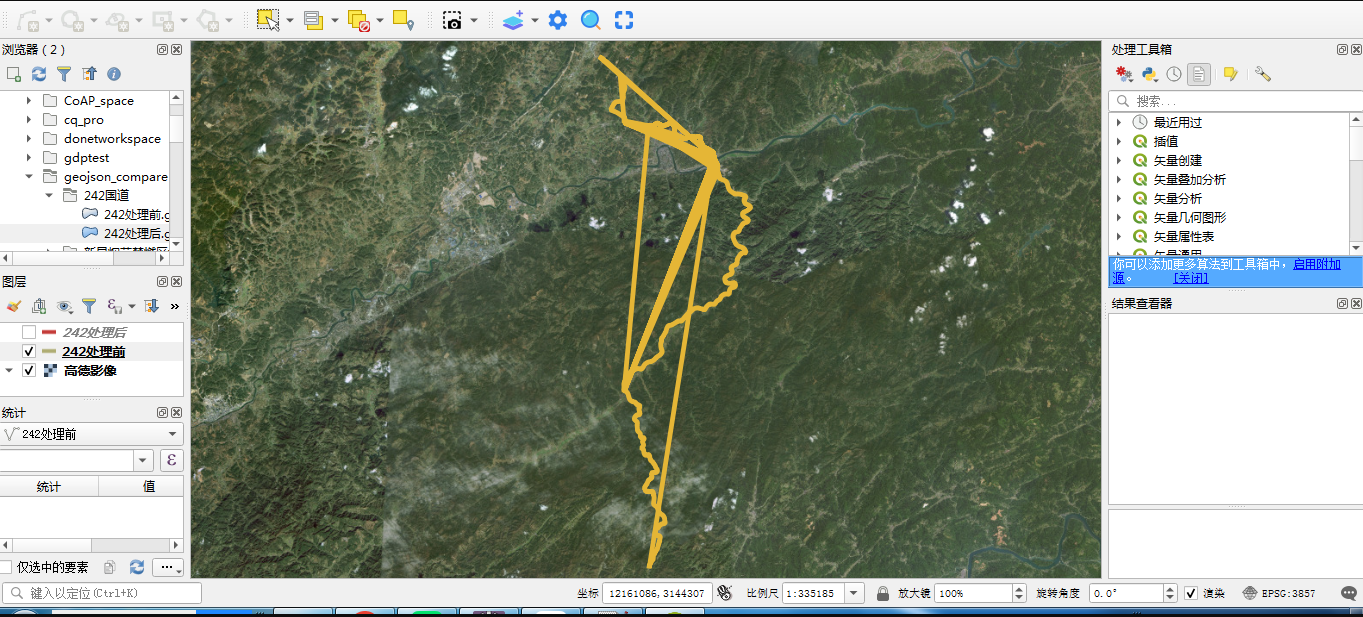This screenshot has width=1363, height=617.
Task: Filter the Browser panel tree
Action: tap(64, 74)
